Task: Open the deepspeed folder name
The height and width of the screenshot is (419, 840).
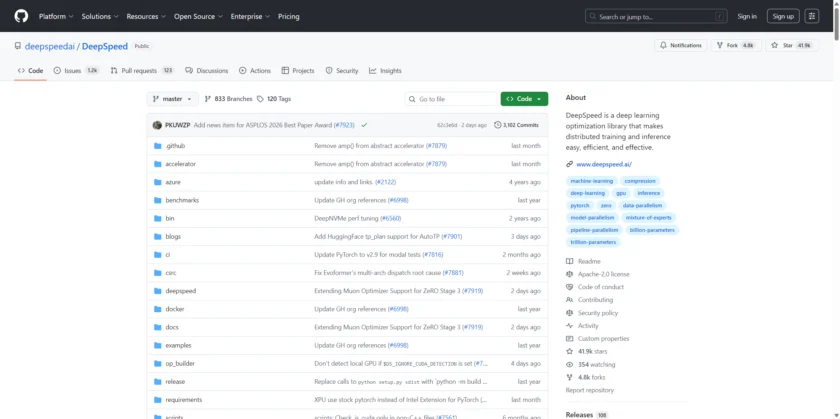Action: (x=181, y=291)
